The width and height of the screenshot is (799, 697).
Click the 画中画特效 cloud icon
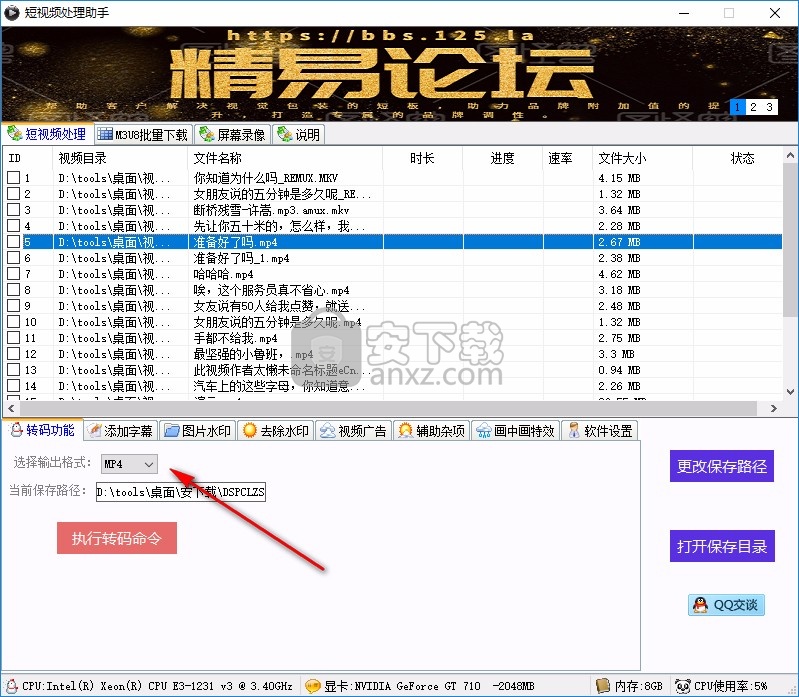[483, 432]
